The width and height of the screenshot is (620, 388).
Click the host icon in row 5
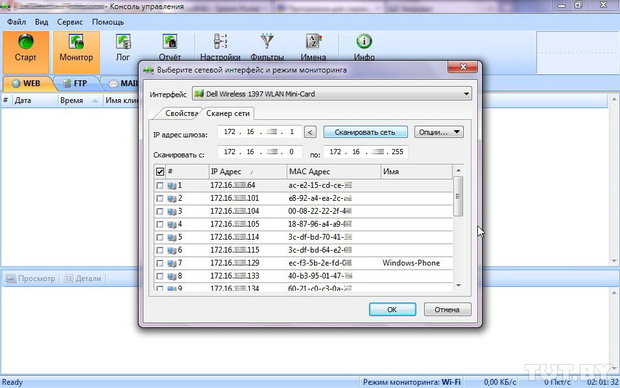172,238
